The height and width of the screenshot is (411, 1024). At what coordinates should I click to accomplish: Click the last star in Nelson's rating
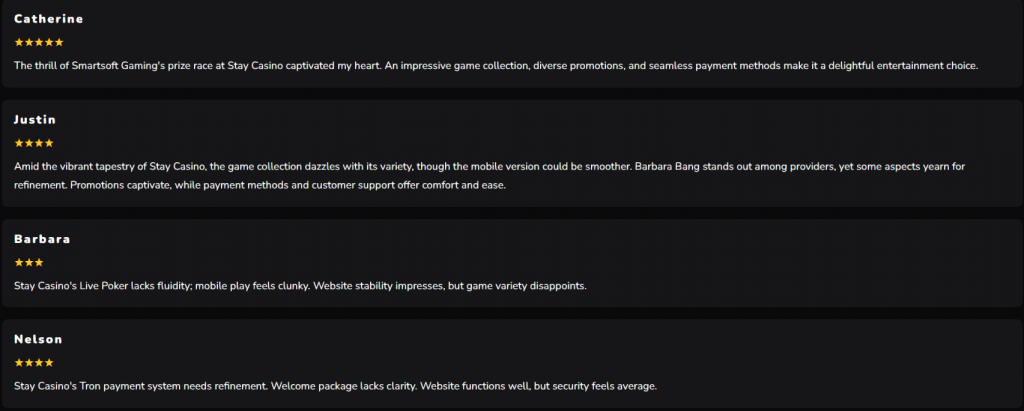pyautogui.click(x=49, y=363)
